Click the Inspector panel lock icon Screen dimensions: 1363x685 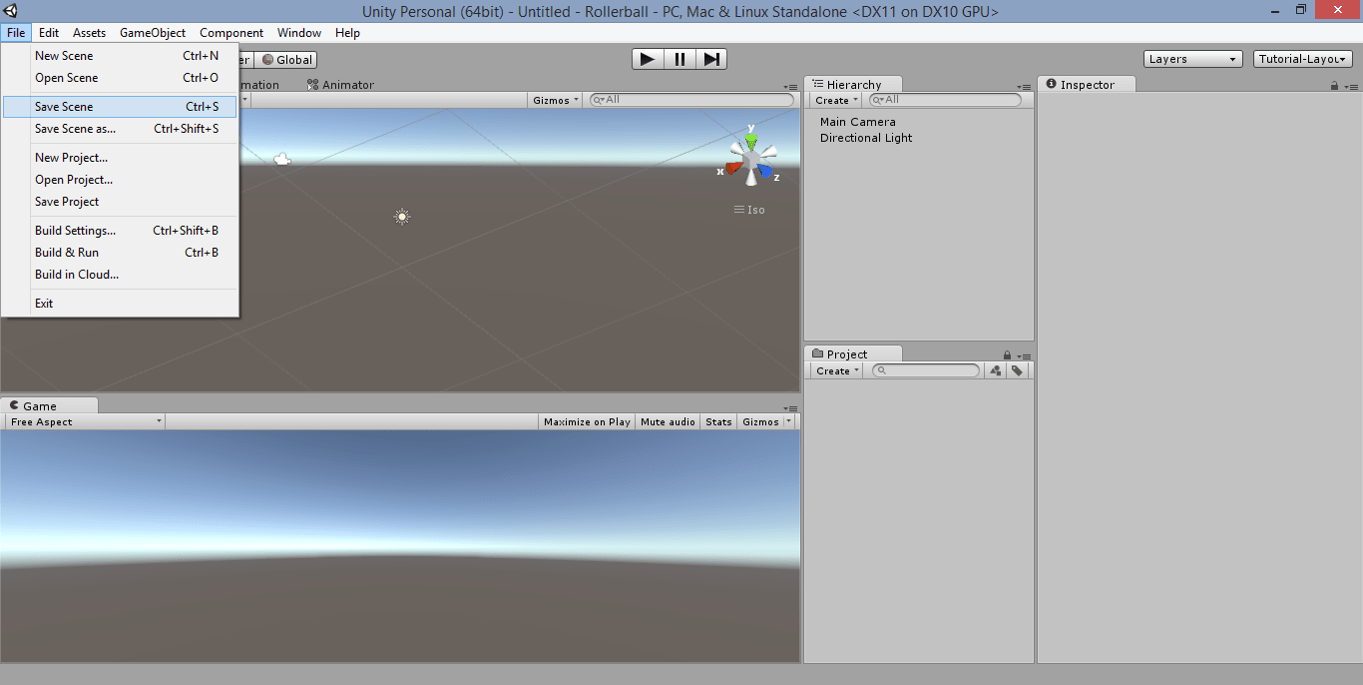(x=1334, y=86)
